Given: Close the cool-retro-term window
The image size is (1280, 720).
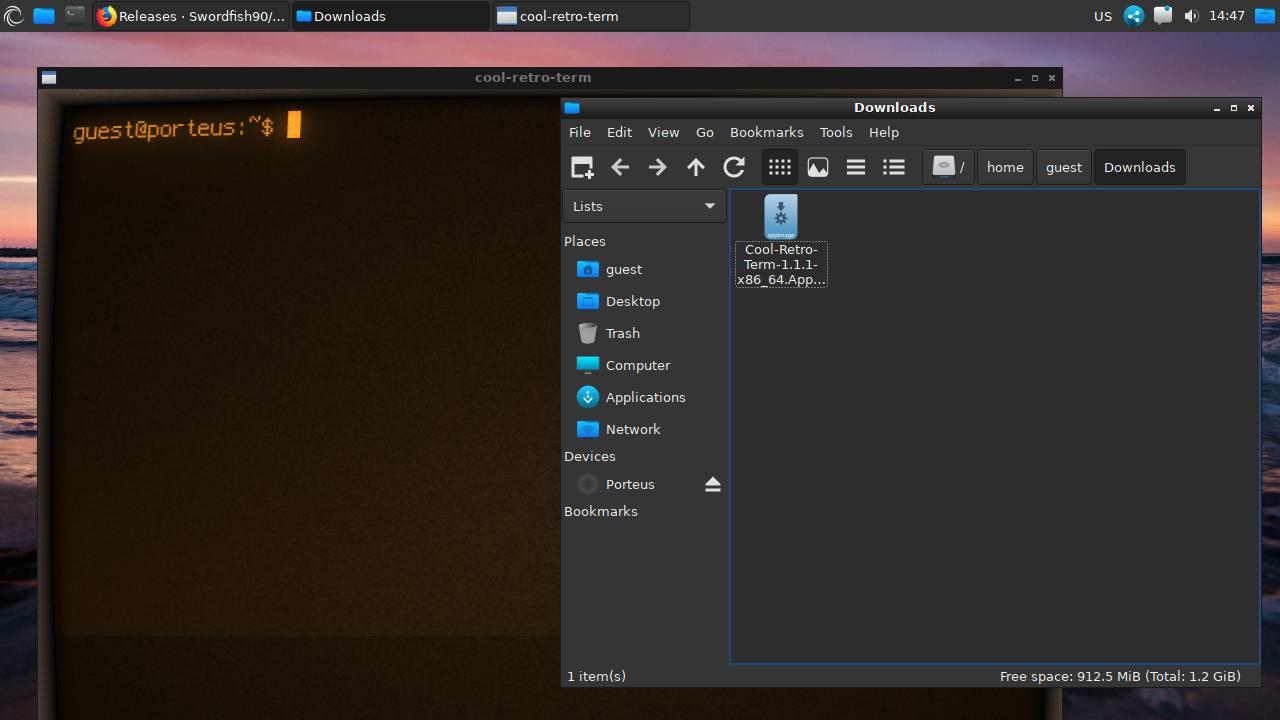Looking at the screenshot, I should (1052, 78).
